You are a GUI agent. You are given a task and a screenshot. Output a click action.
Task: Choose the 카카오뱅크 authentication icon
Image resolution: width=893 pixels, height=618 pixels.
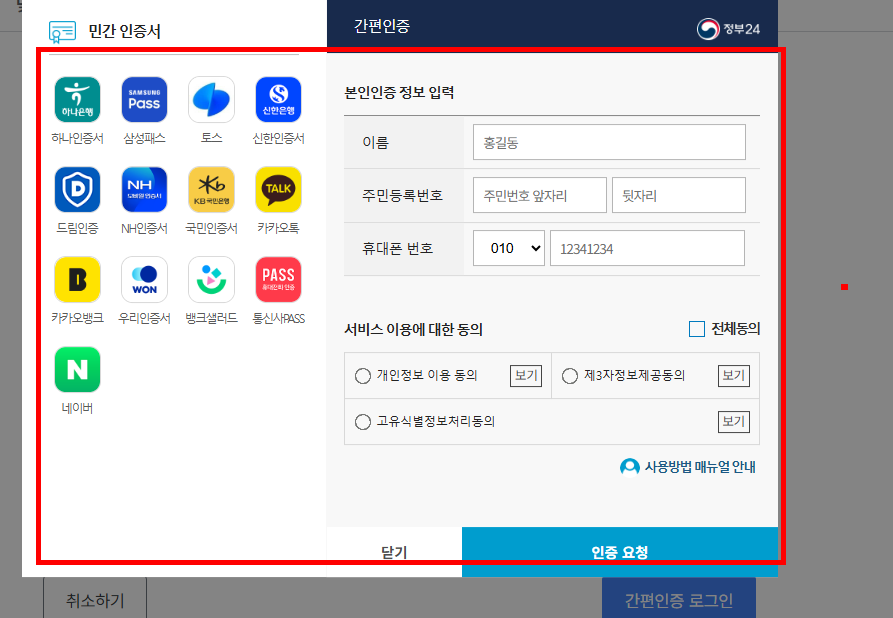[77, 279]
